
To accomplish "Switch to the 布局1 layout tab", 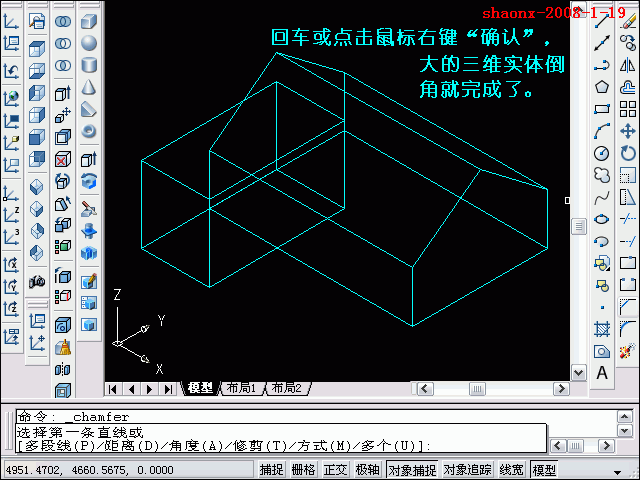I will (x=242, y=388).
